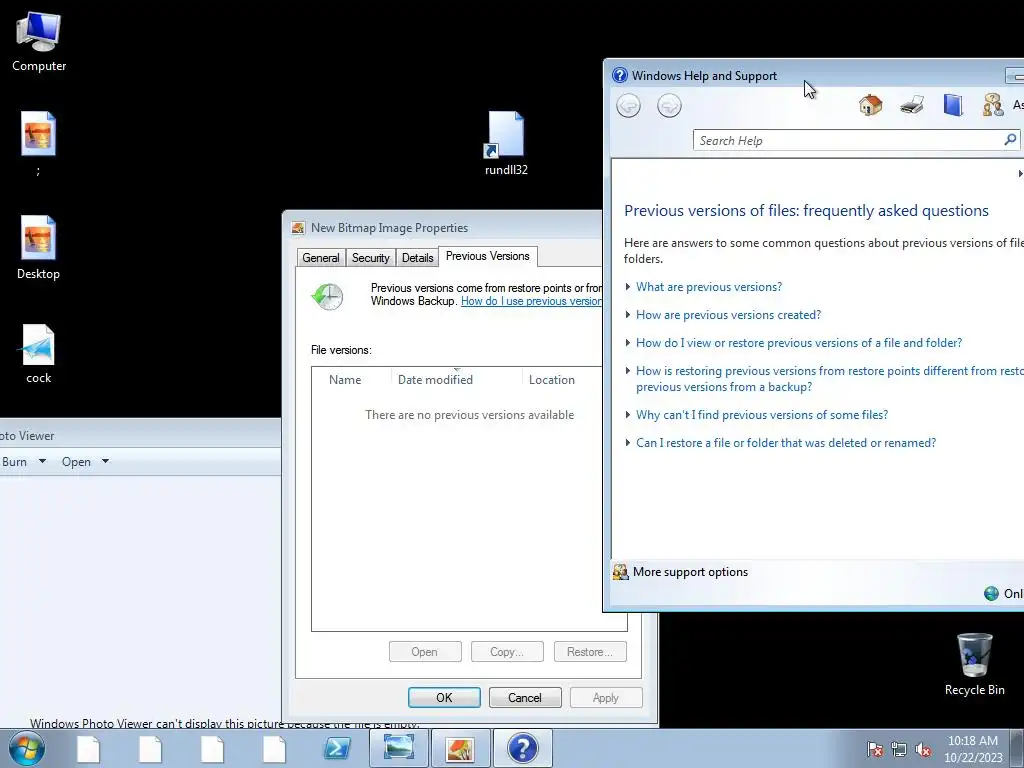Click the taskbar clock showing 10:18 AM
Viewport: 1024px width, 768px height.
click(972, 749)
